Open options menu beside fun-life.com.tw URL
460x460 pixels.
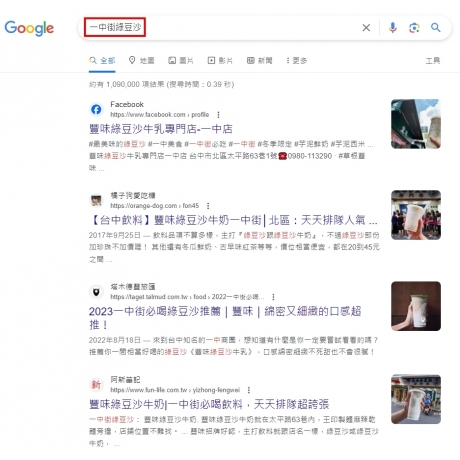(x=249, y=390)
